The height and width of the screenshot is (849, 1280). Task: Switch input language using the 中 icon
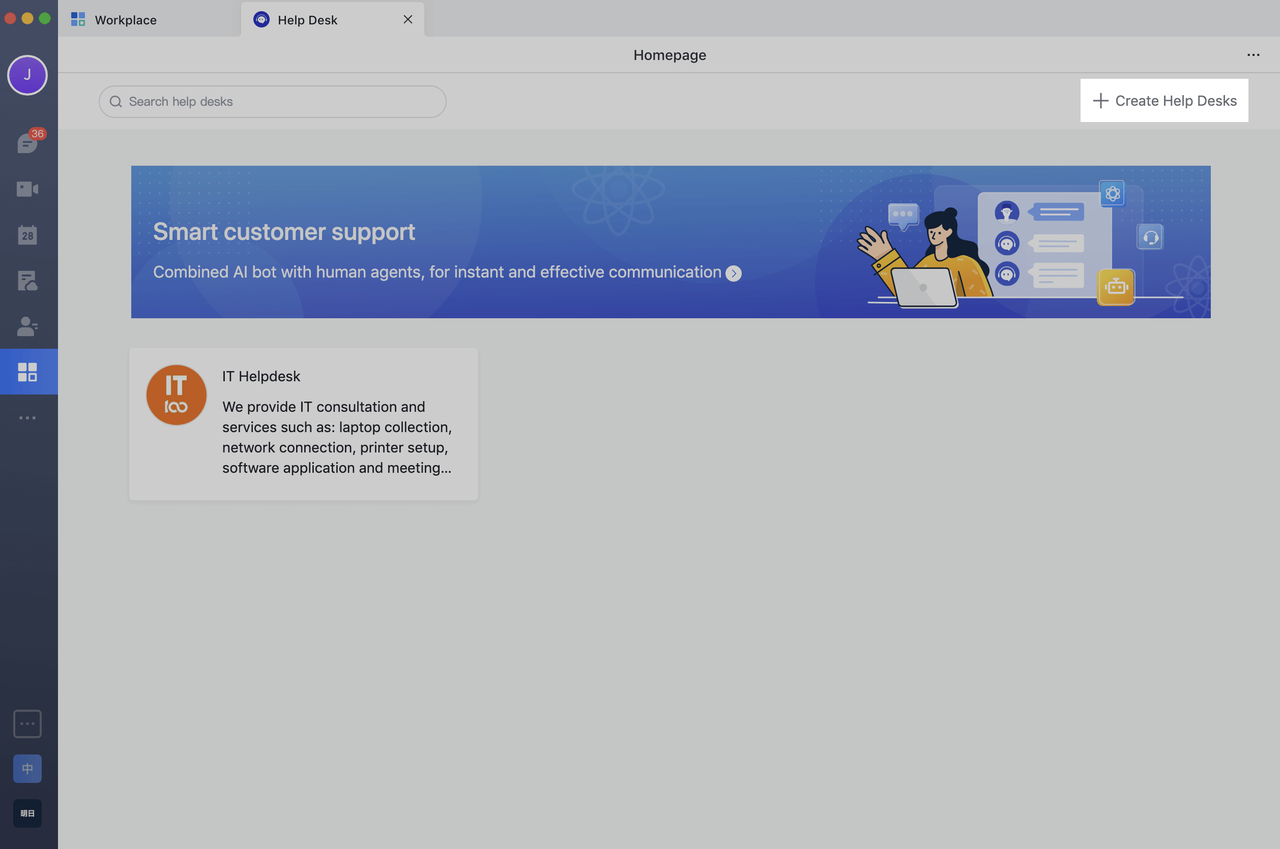27,768
